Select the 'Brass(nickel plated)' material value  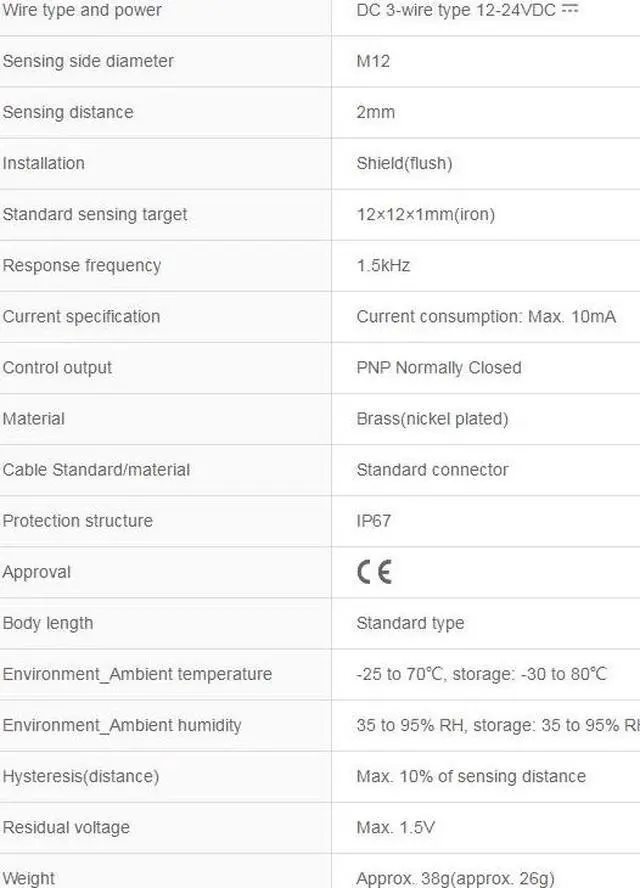tap(432, 418)
